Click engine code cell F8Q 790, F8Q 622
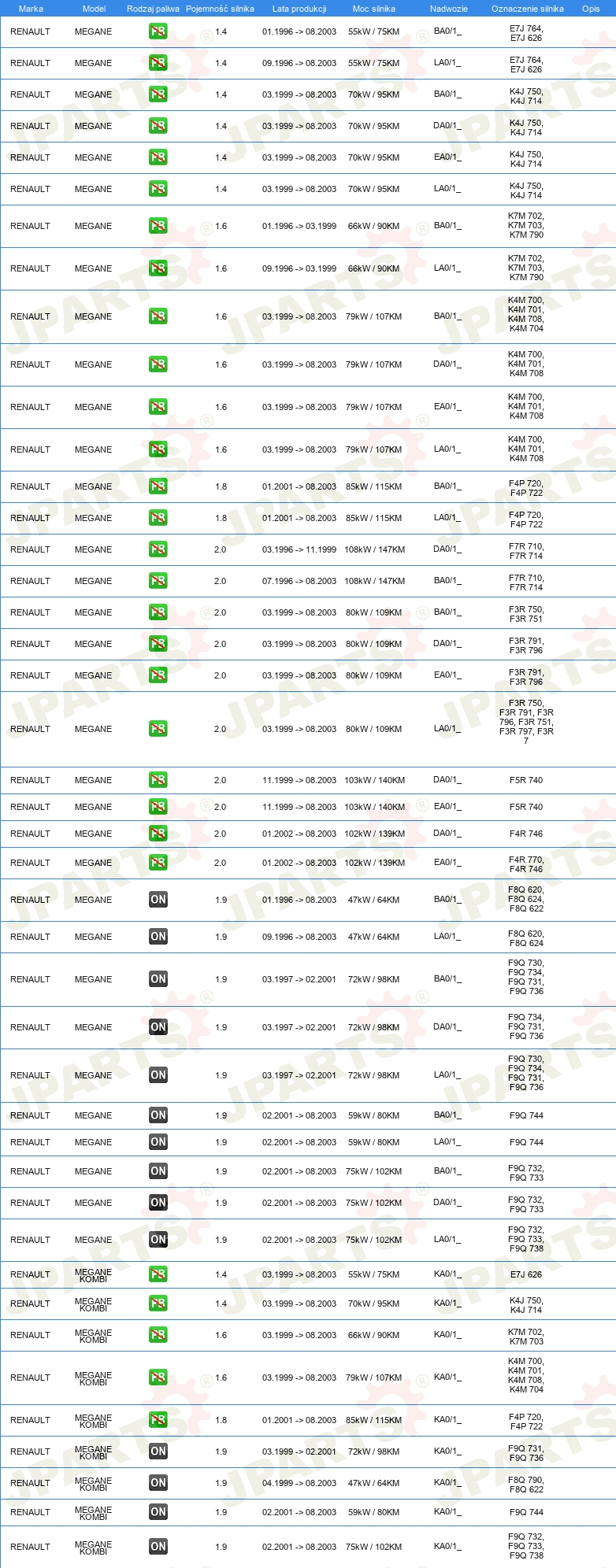The height and width of the screenshot is (1568, 616). click(526, 1485)
